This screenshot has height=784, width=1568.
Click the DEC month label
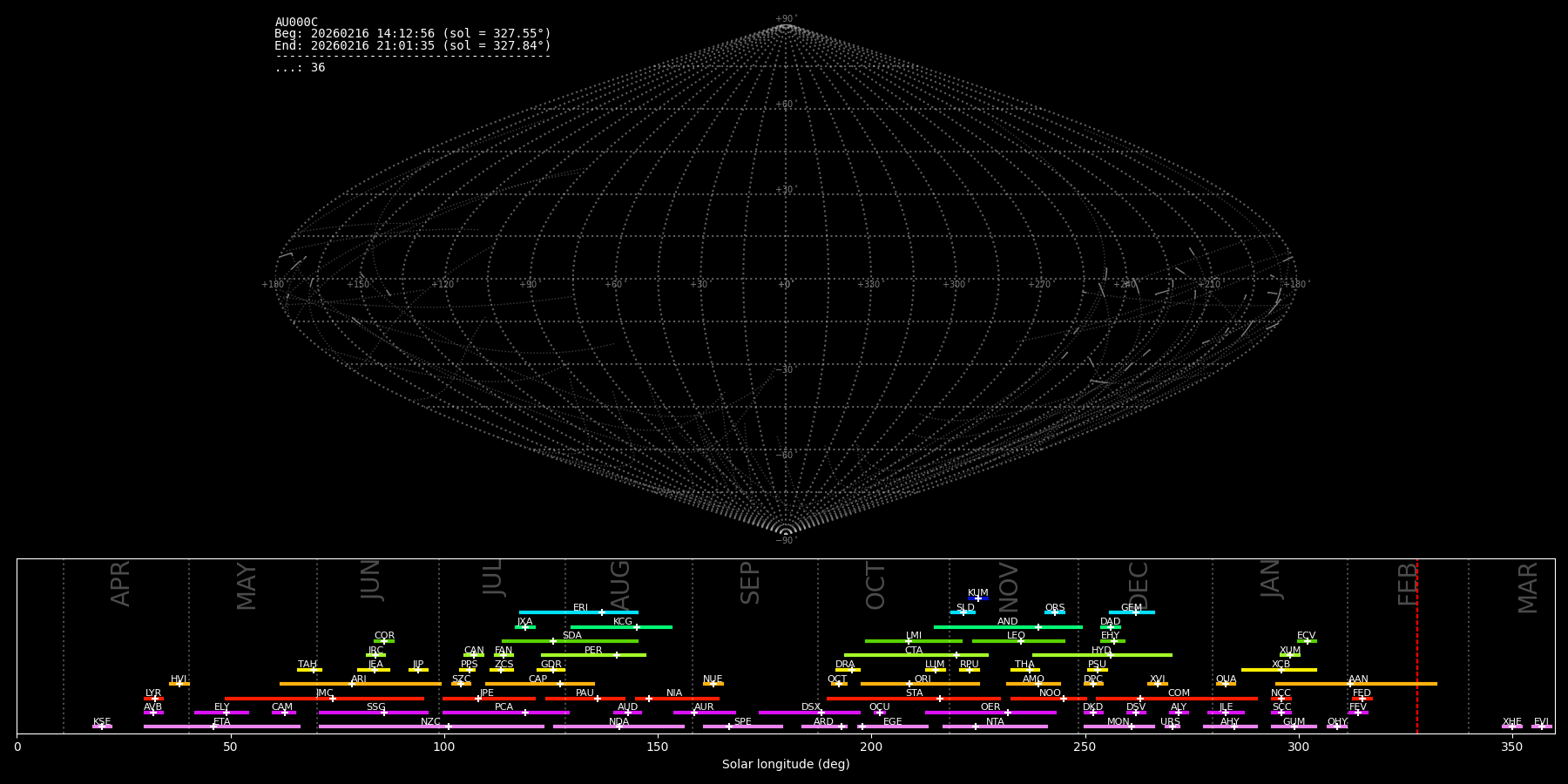tap(1139, 585)
